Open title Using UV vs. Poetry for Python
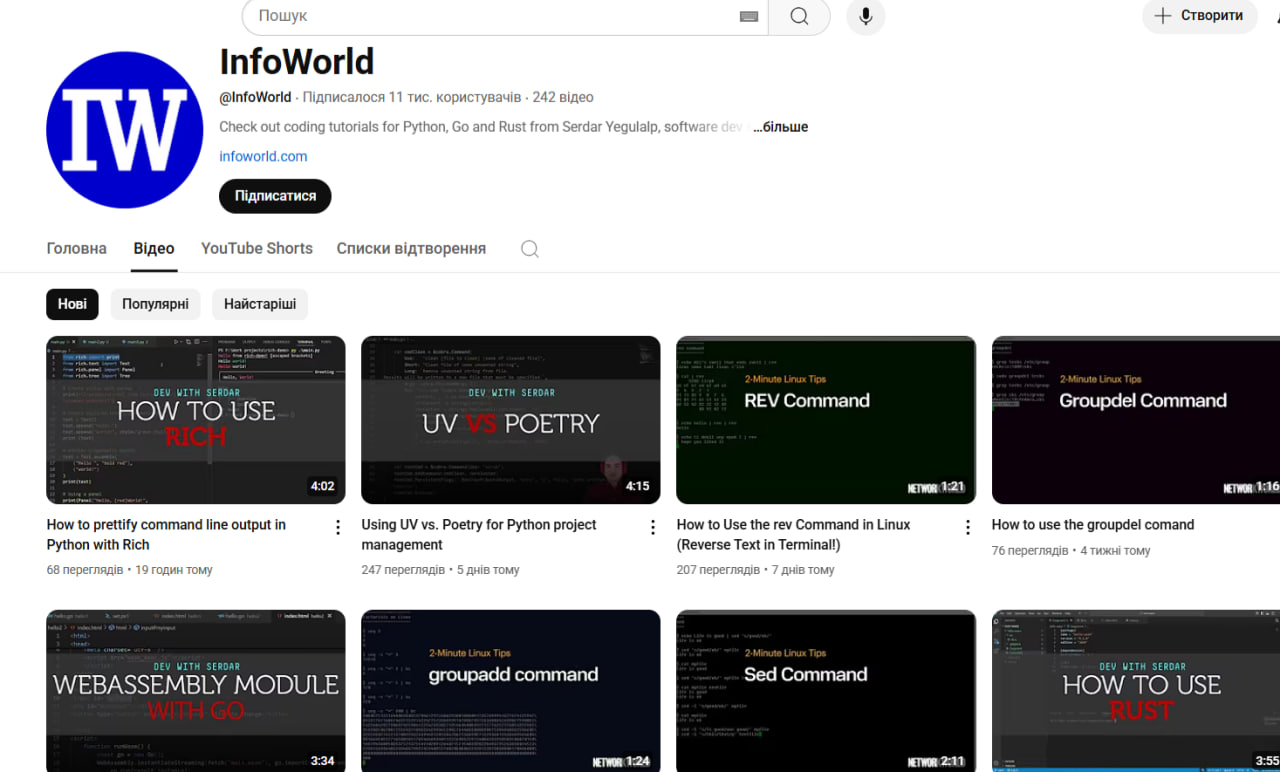This screenshot has height=772, width=1280. 479,534
